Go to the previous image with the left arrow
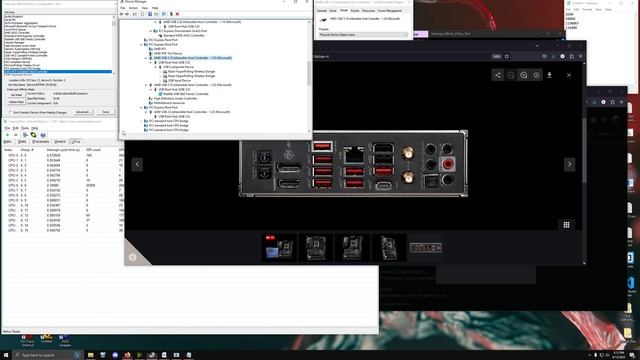Screen dimensions: 640x360 click(137, 164)
